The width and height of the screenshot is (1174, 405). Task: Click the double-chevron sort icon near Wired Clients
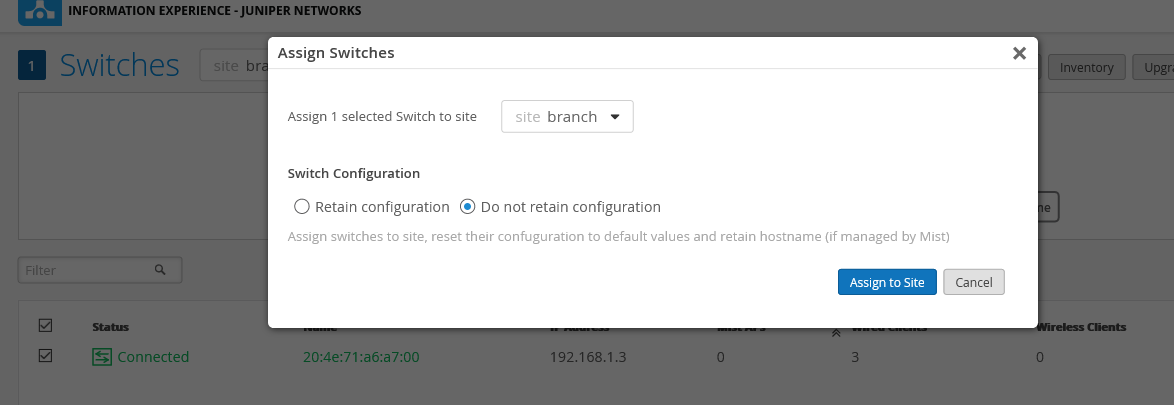pyautogui.click(x=835, y=332)
